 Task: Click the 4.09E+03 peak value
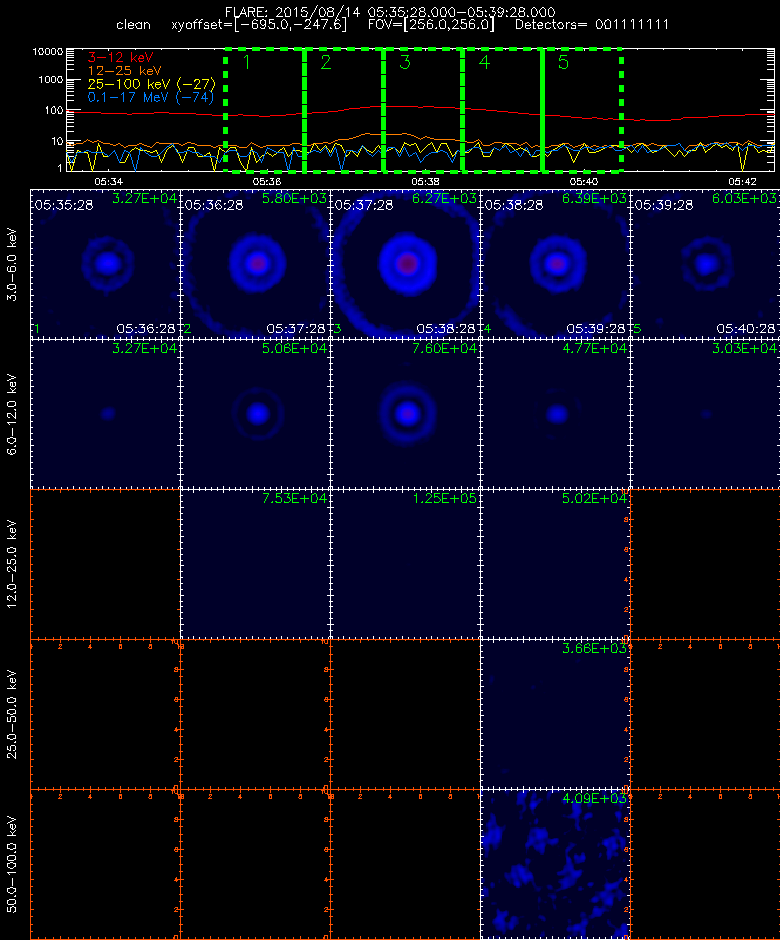pos(594,798)
